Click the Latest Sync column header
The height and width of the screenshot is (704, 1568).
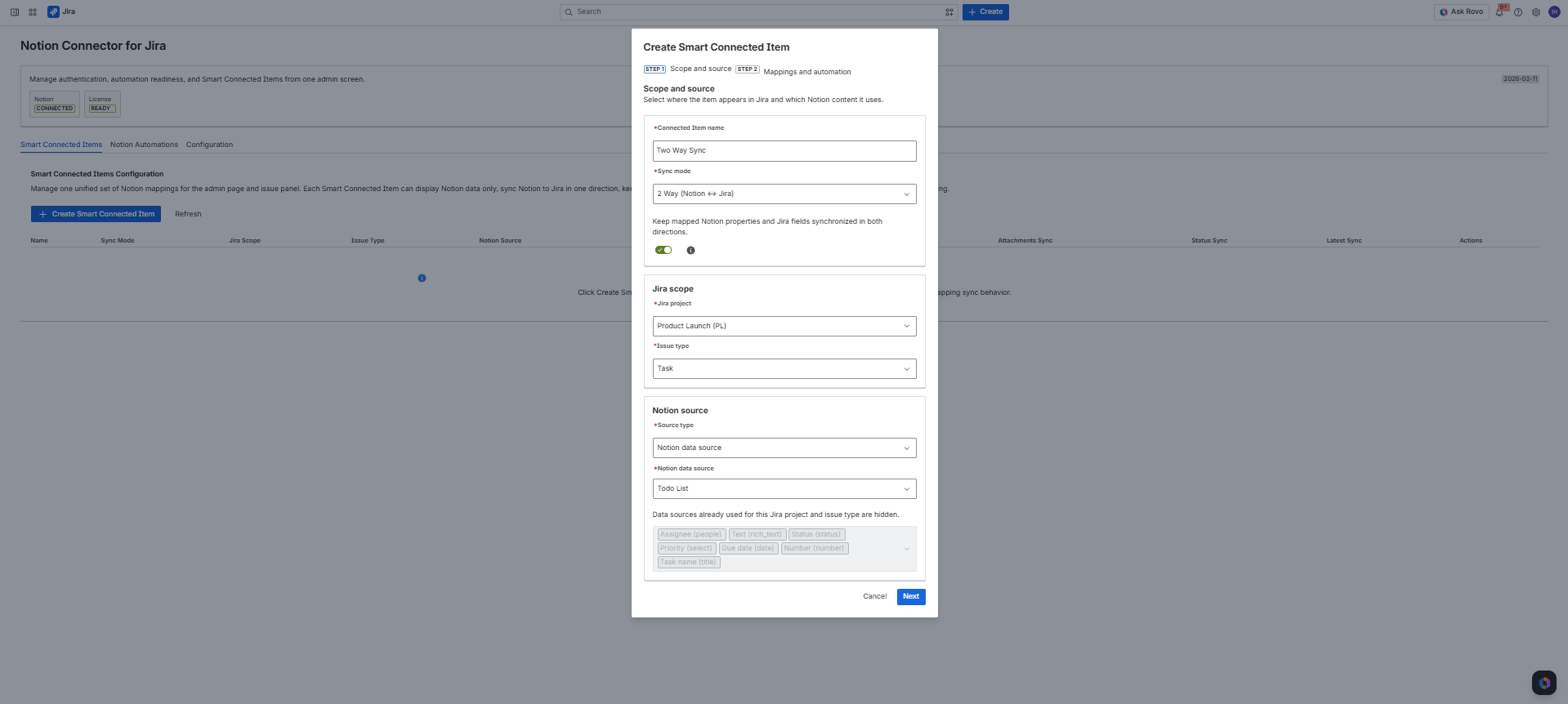tap(1344, 241)
